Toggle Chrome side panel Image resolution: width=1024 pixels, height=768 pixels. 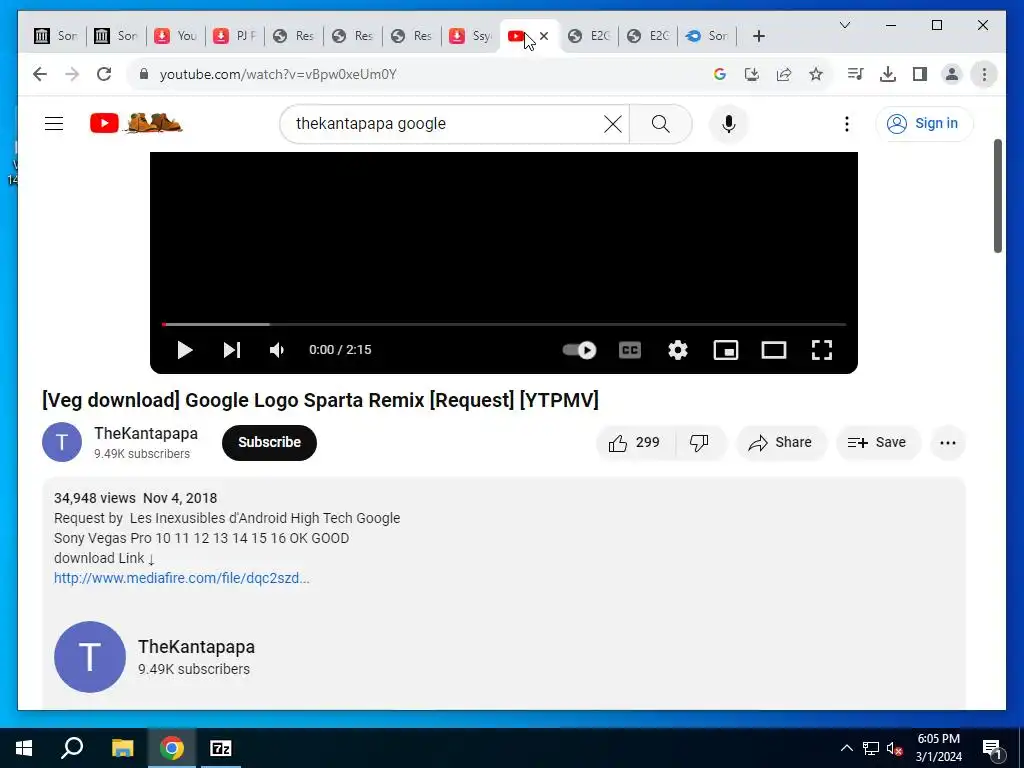[x=920, y=74]
